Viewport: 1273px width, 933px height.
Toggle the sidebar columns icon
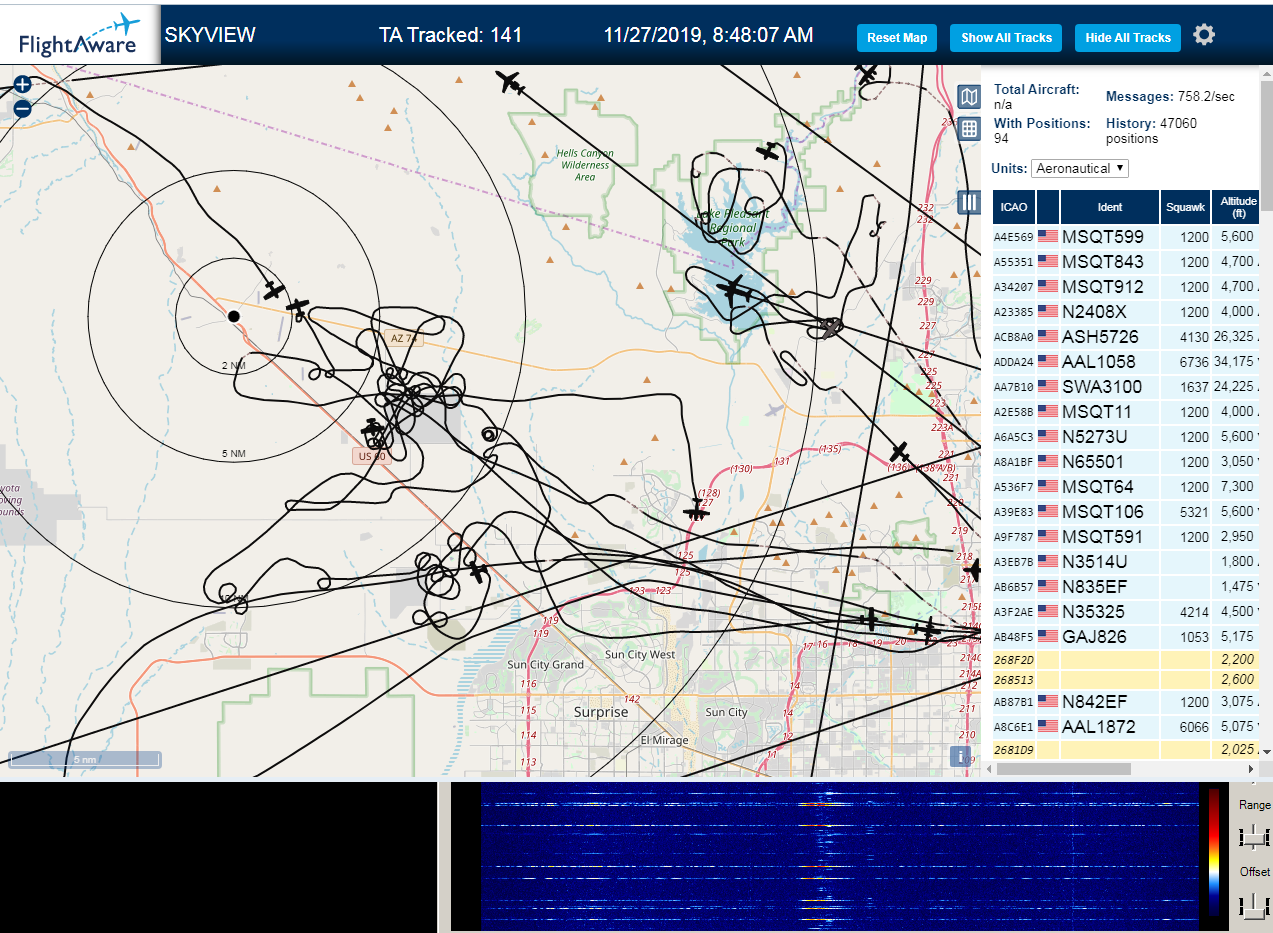968,202
